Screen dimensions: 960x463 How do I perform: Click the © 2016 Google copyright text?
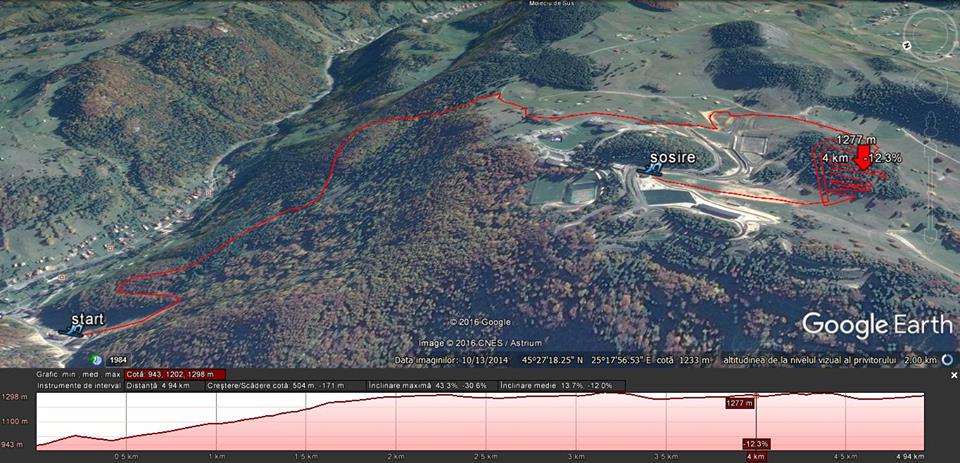(x=481, y=322)
